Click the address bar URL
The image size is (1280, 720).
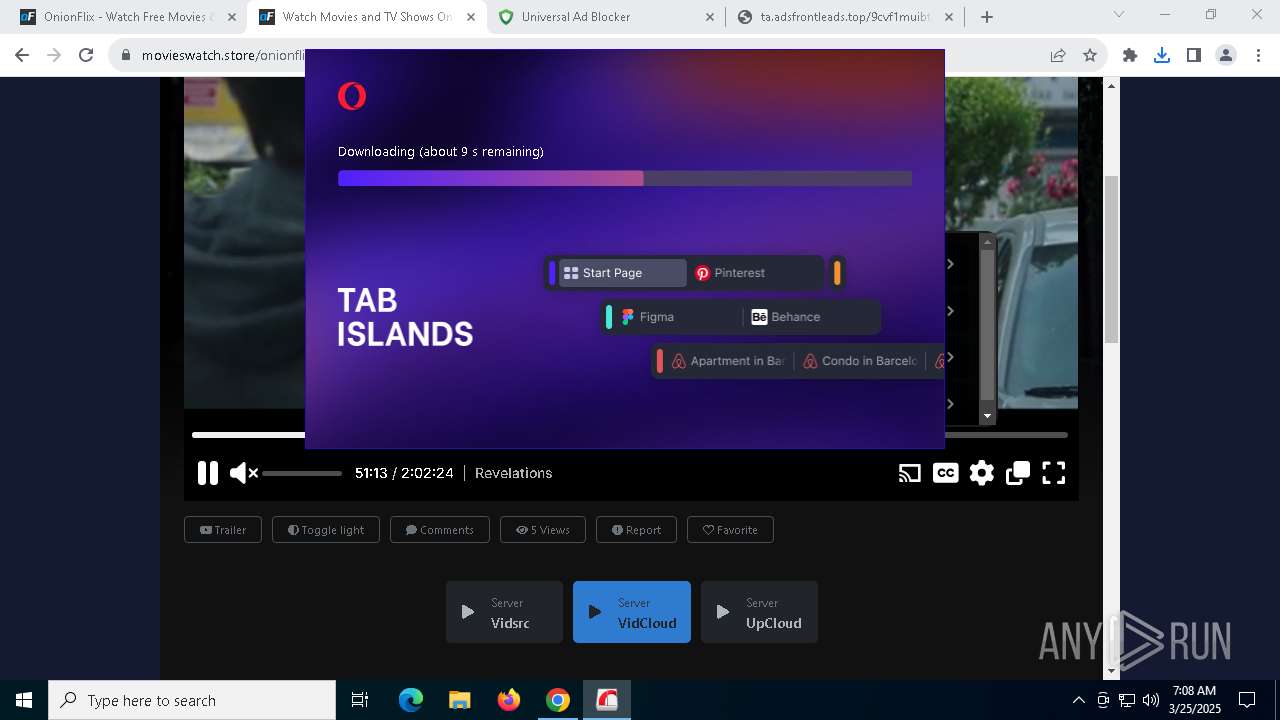click(222, 56)
